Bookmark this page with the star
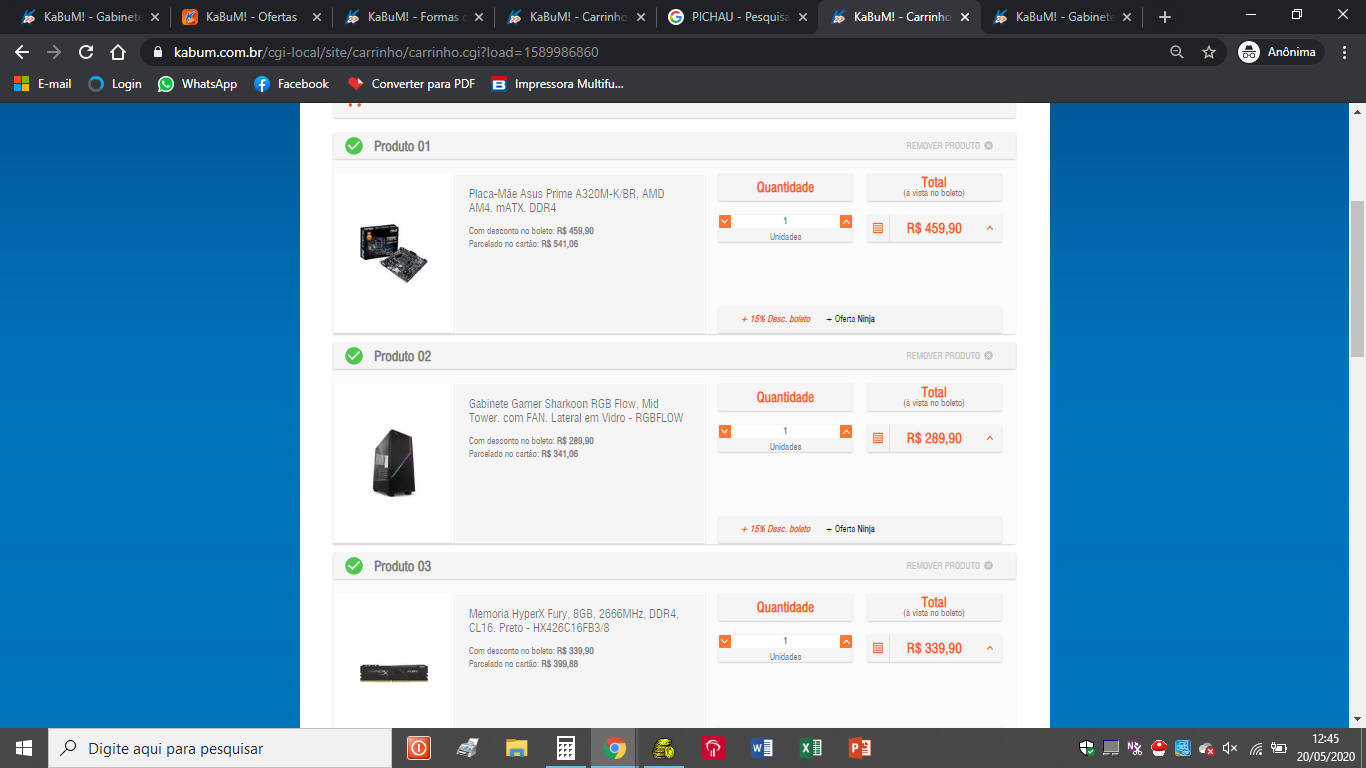1366x768 pixels. [1209, 52]
